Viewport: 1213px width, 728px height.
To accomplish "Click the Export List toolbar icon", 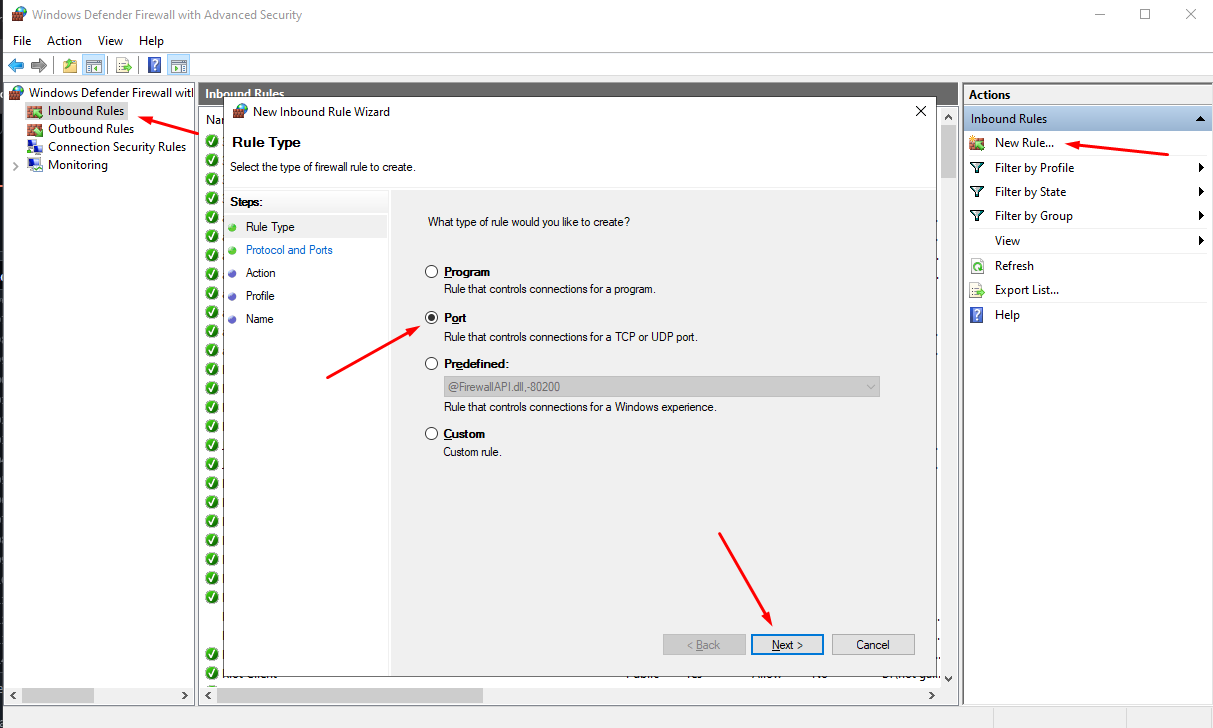I will (x=124, y=66).
